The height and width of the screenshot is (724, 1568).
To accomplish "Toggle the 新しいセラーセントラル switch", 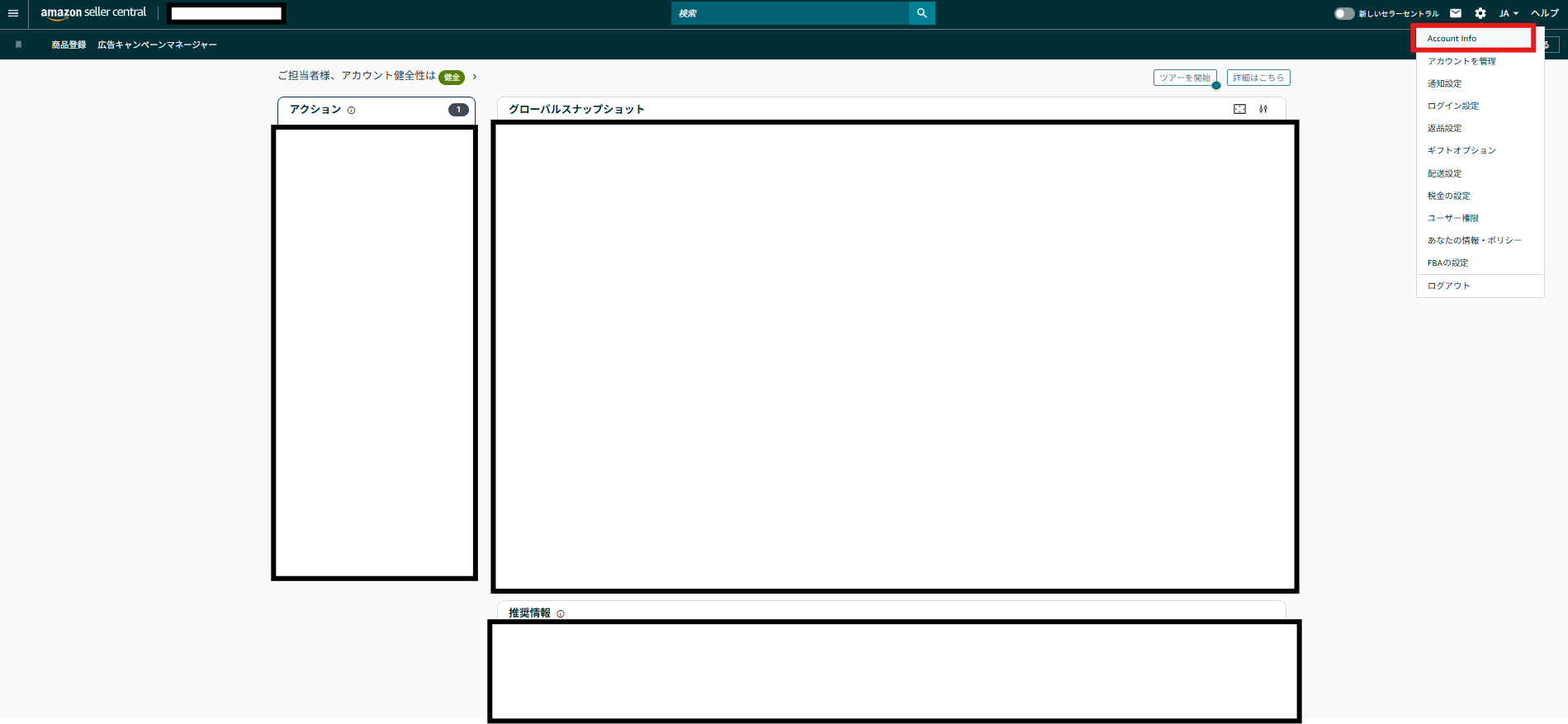I will [x=1344, y=13].
